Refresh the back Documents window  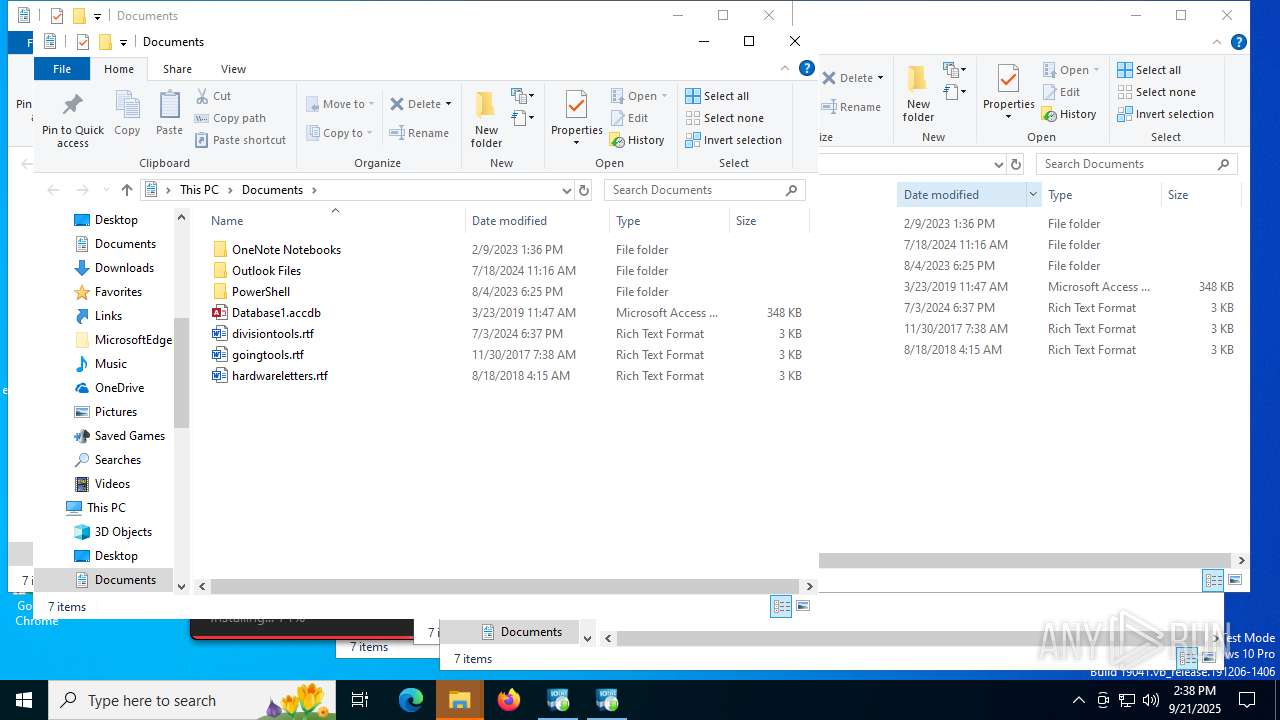point(1016,164)
